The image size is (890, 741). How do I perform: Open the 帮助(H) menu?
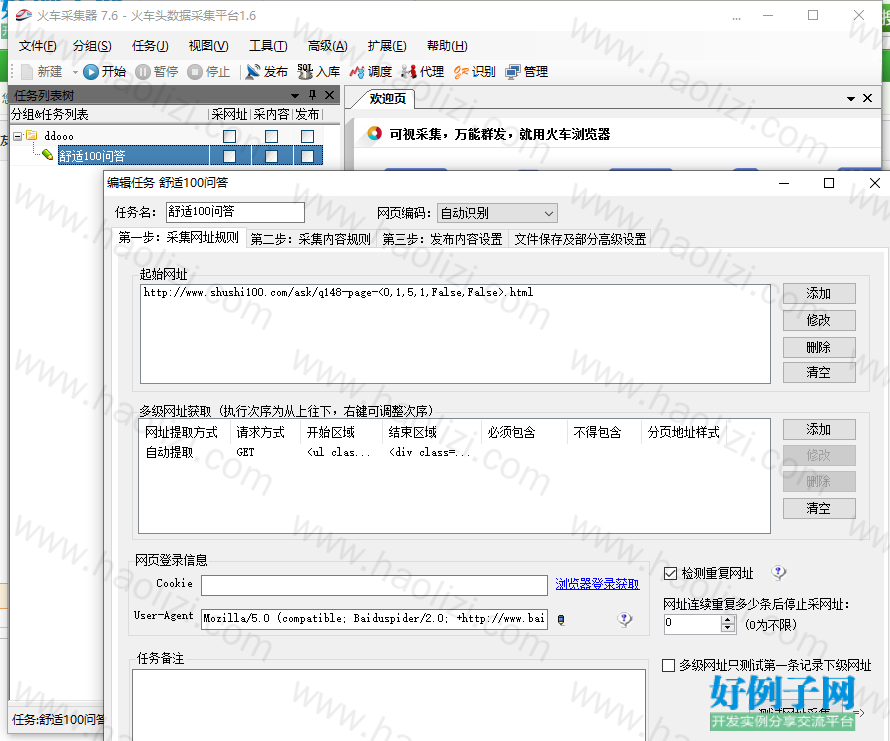click(x=447, y=46)
